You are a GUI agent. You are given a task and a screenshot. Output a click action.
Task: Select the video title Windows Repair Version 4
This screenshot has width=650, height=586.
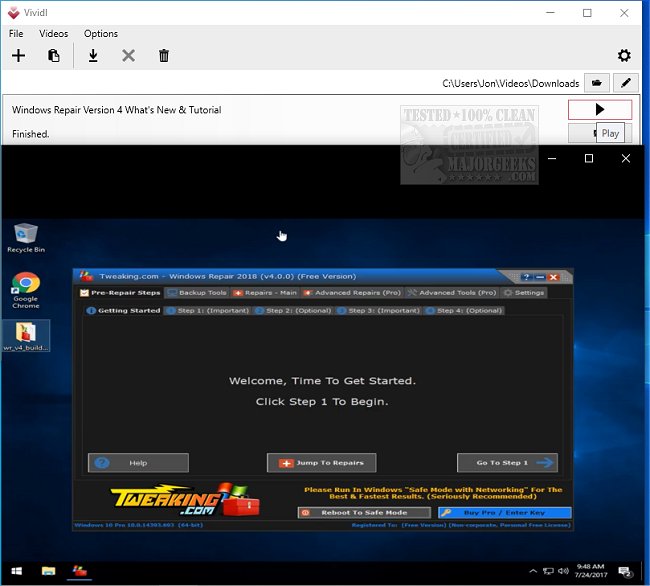116,110
